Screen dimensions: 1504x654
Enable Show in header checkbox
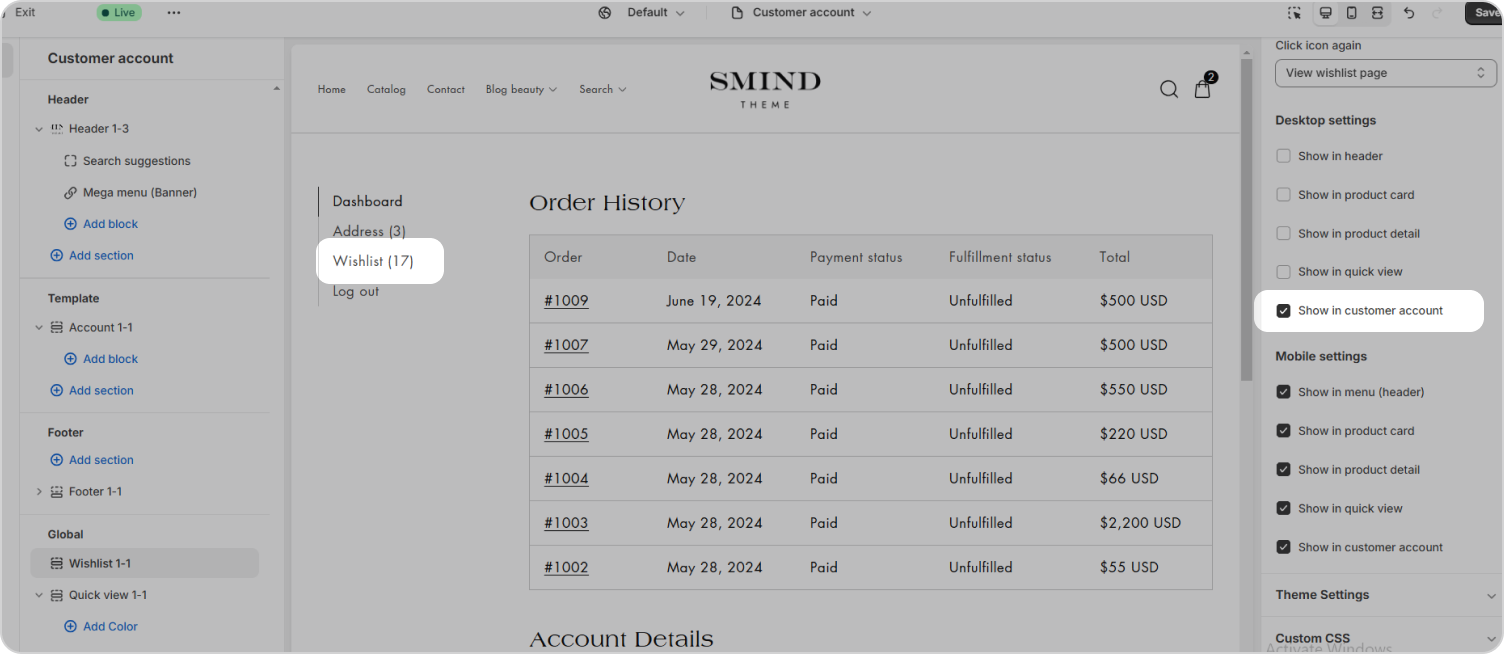pyautogui.click(x=1283, y=156)
